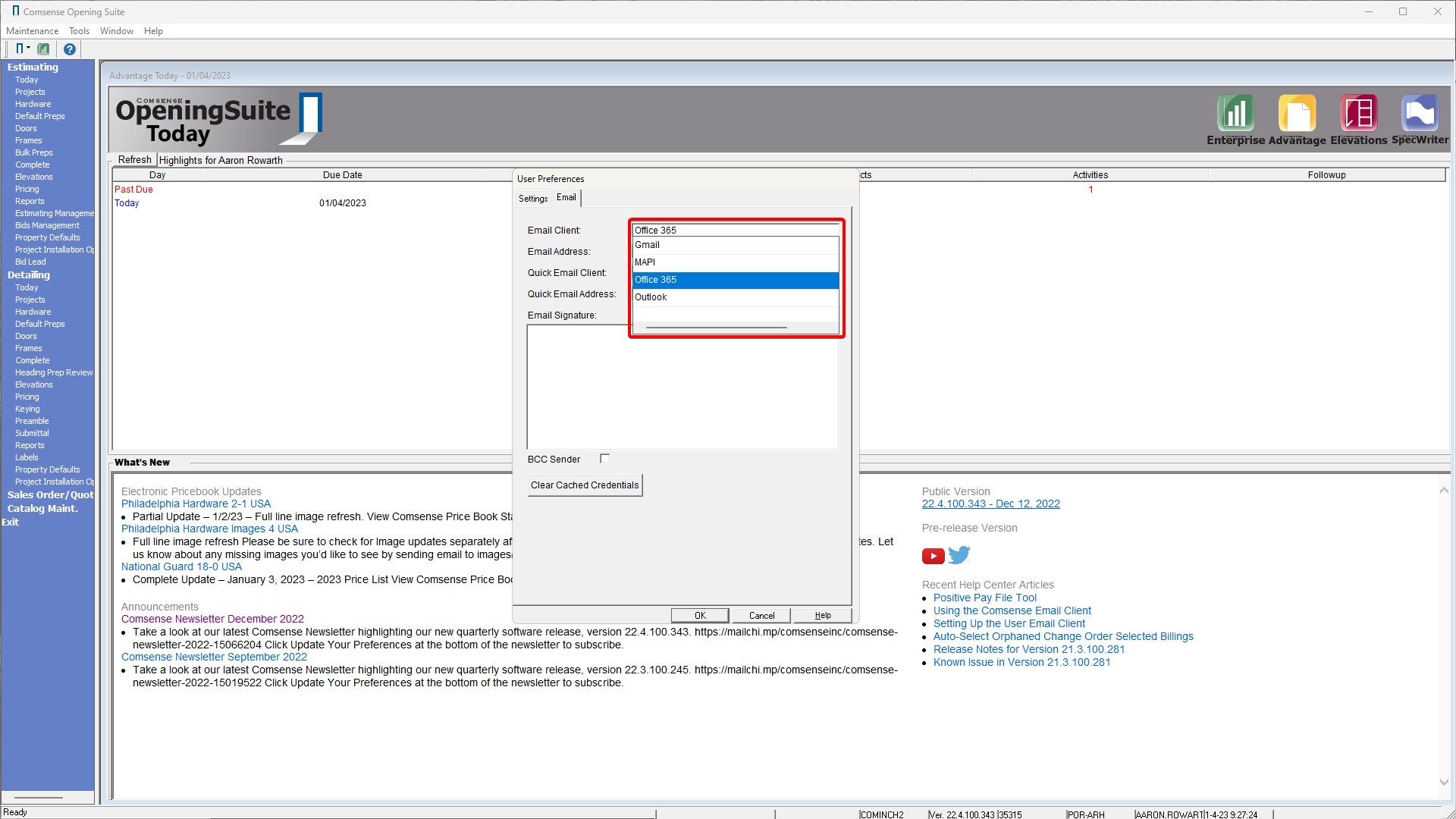Open Comsense Newsletter September 2022 link
Screen dimensions: 1456x819
214,657
